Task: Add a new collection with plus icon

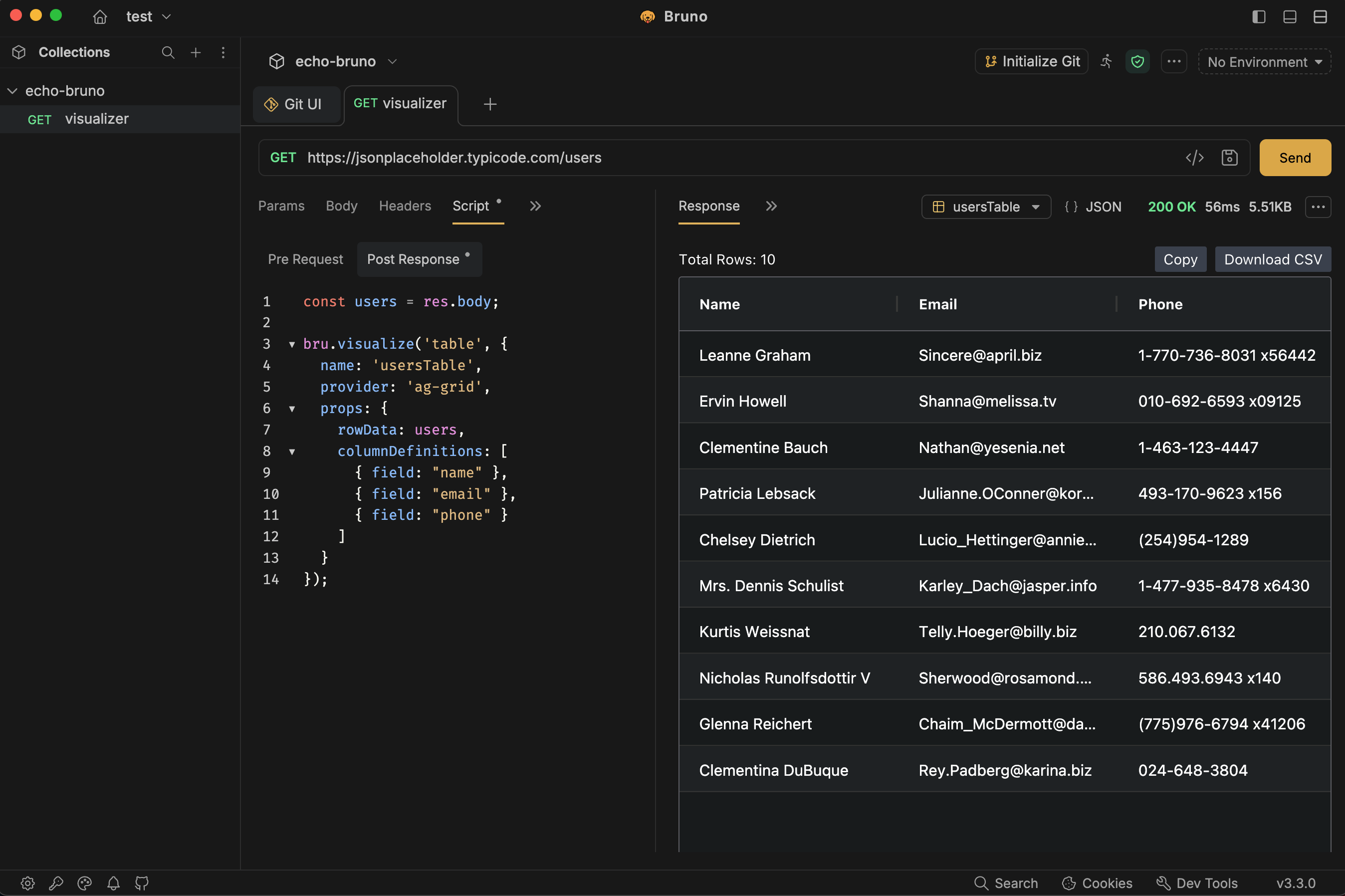Action: click(x=196, y=52)
